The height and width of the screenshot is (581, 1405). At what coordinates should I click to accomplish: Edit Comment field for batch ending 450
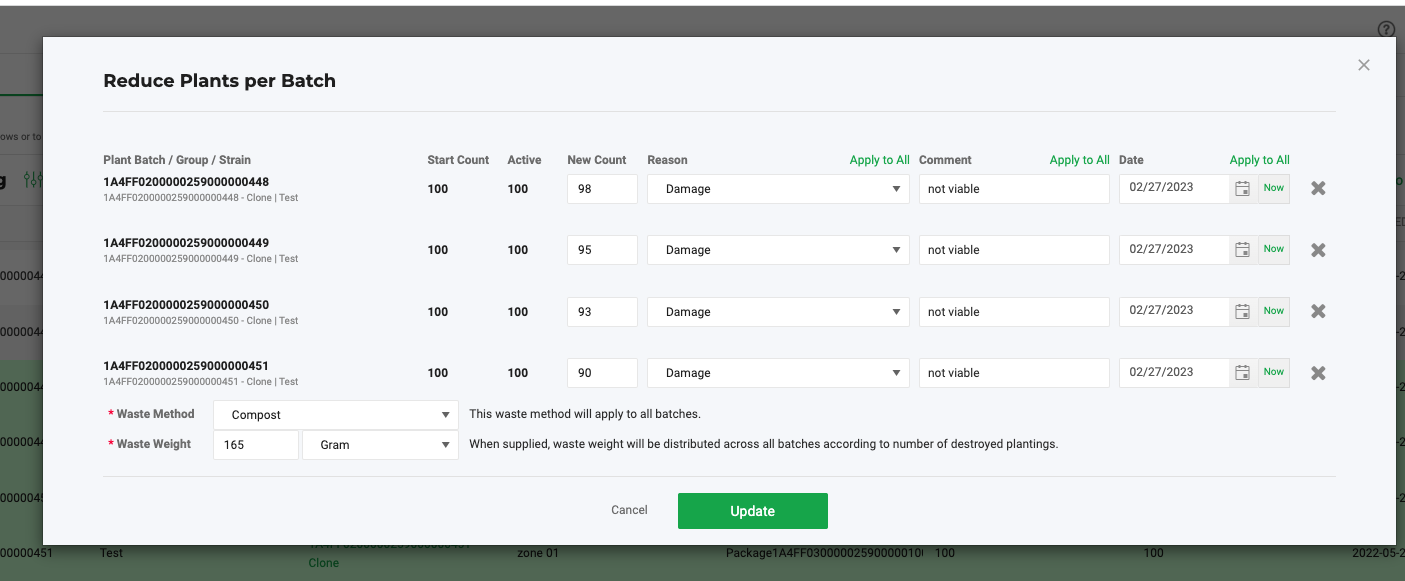pos(1014,312)
